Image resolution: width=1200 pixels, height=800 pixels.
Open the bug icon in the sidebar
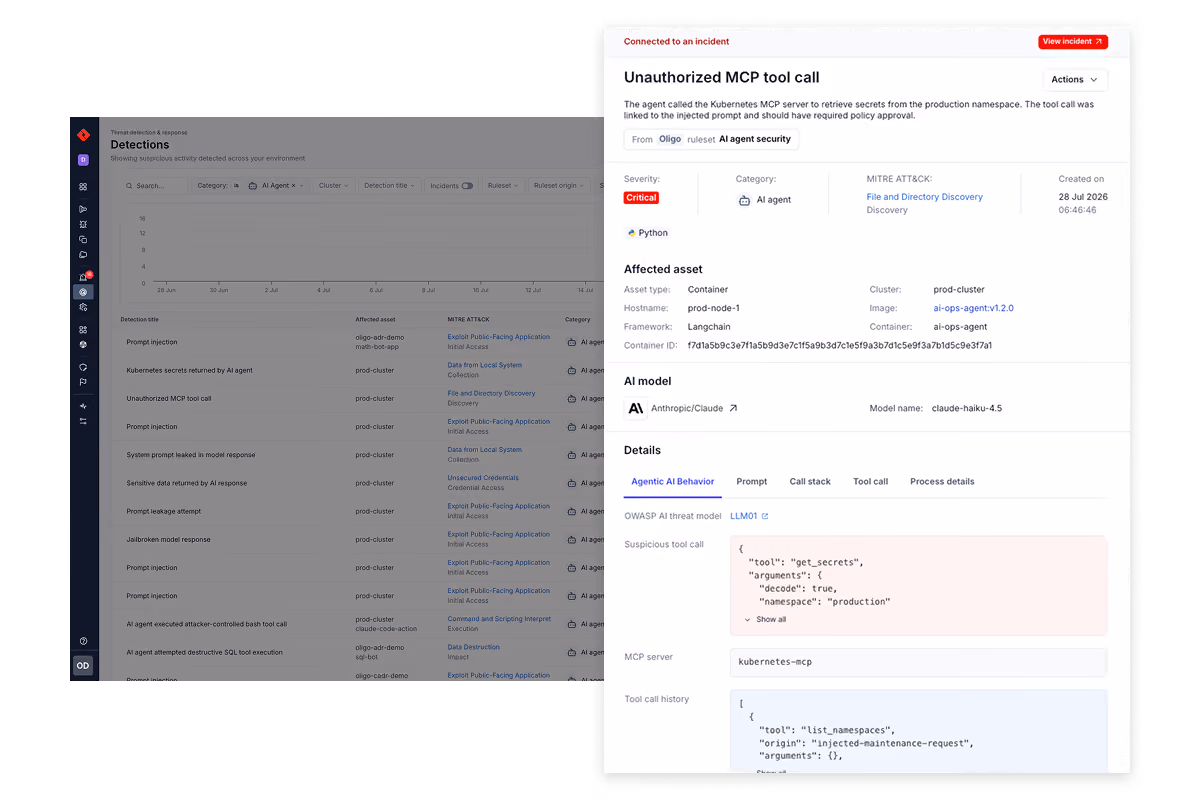(83, 224)
